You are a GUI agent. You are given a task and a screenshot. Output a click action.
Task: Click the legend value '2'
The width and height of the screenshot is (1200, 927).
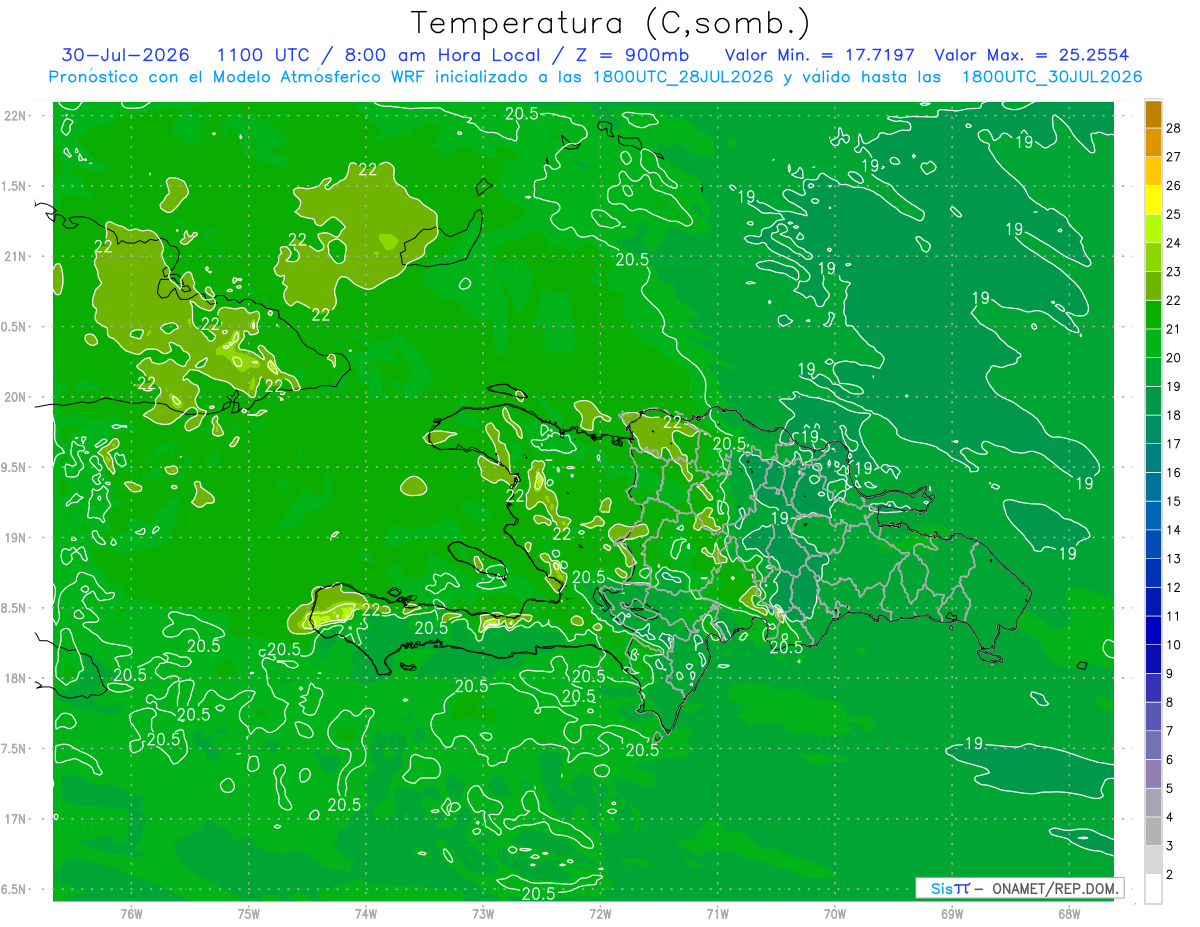(1171, 874)
